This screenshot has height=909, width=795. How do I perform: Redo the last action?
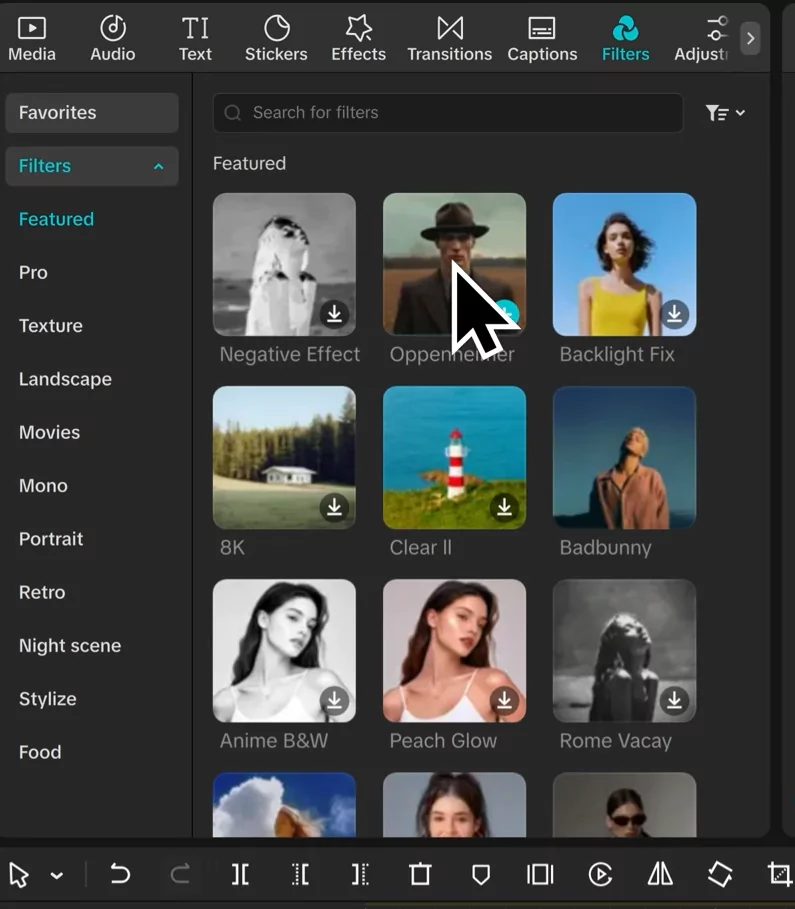(180, 874)
